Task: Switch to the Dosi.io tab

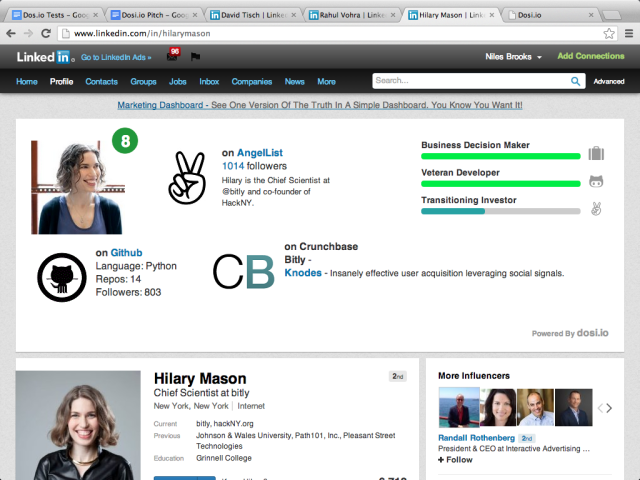Action: pos(549,15)
